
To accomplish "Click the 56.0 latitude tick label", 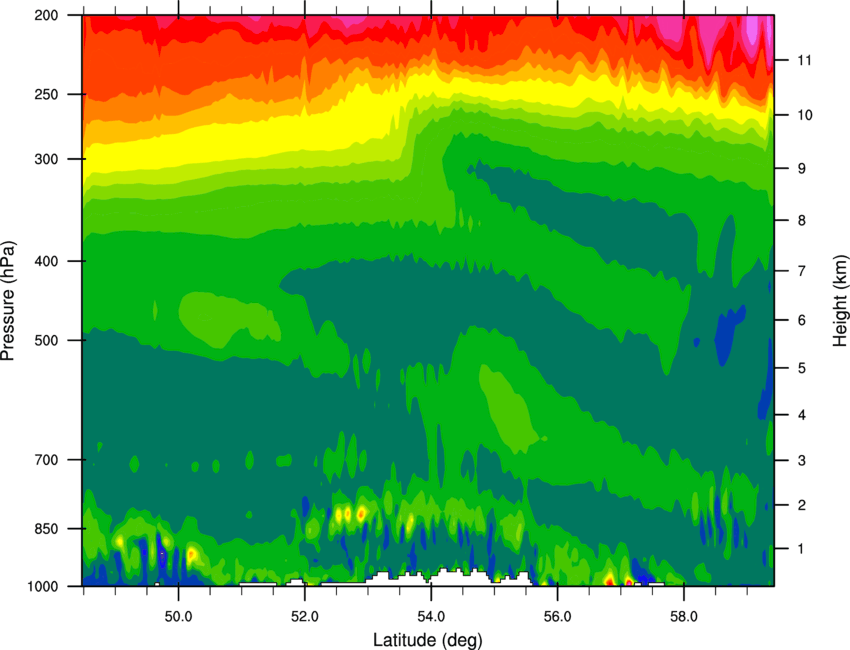I will coord(558,616).
